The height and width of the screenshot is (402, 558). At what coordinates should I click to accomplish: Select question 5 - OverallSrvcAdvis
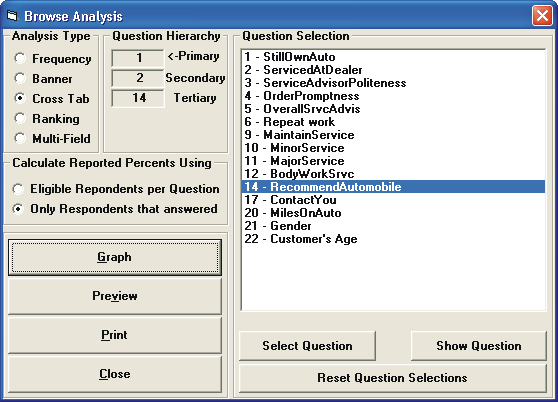(393, 109)
